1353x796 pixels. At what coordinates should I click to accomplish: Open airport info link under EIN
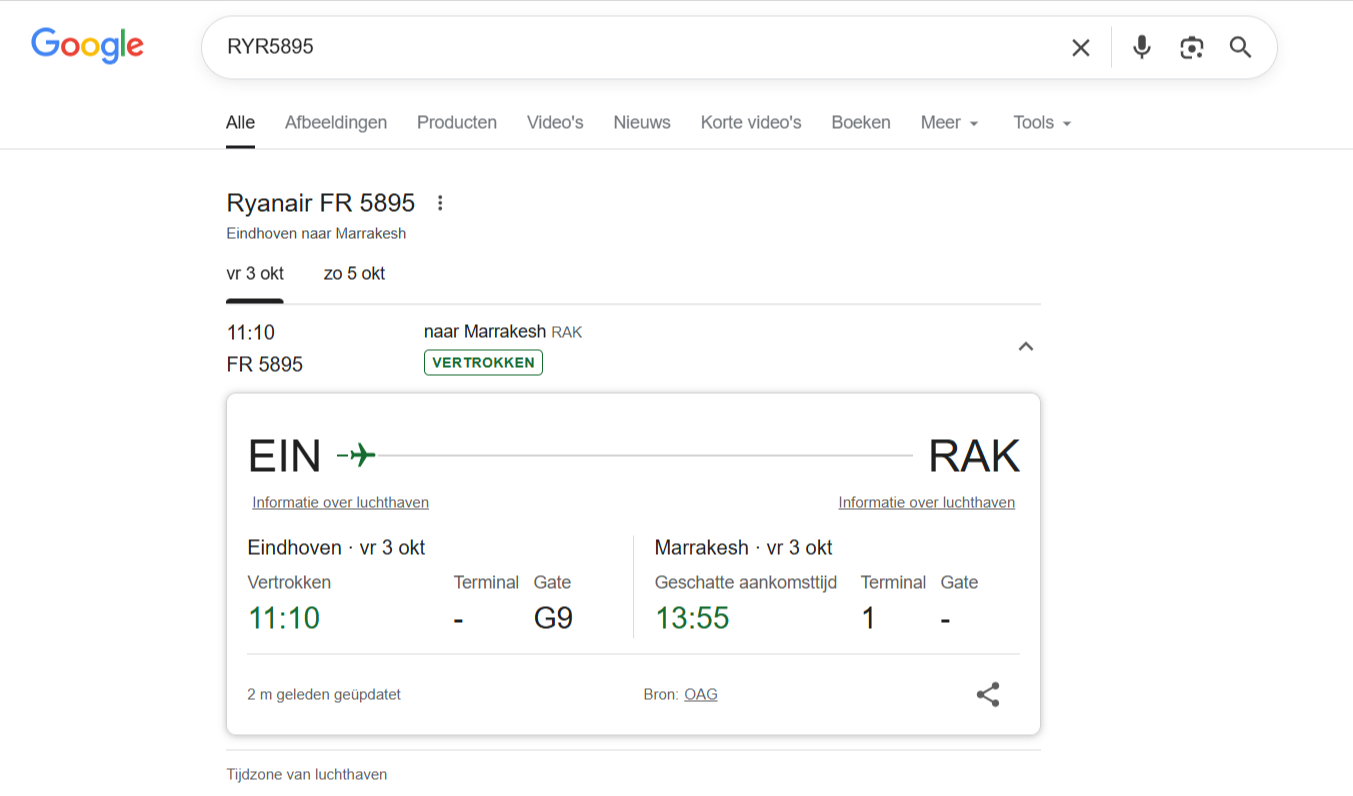pyautogui.click(x=340, y=503)
